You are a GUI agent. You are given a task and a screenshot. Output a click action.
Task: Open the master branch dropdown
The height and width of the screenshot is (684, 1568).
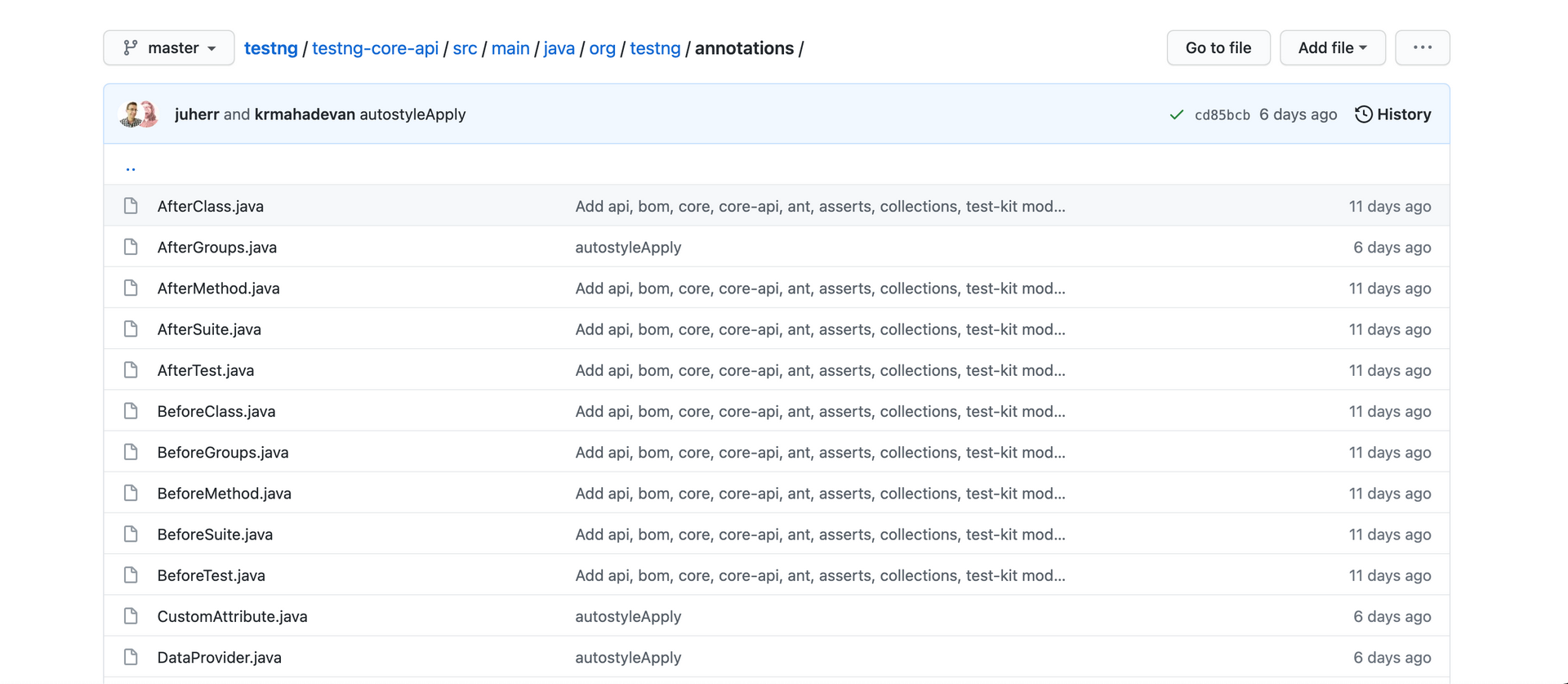[x=169, y=47]
